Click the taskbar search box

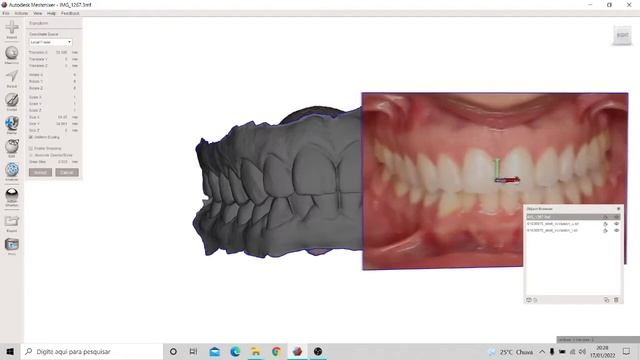[x=92, y=351]
